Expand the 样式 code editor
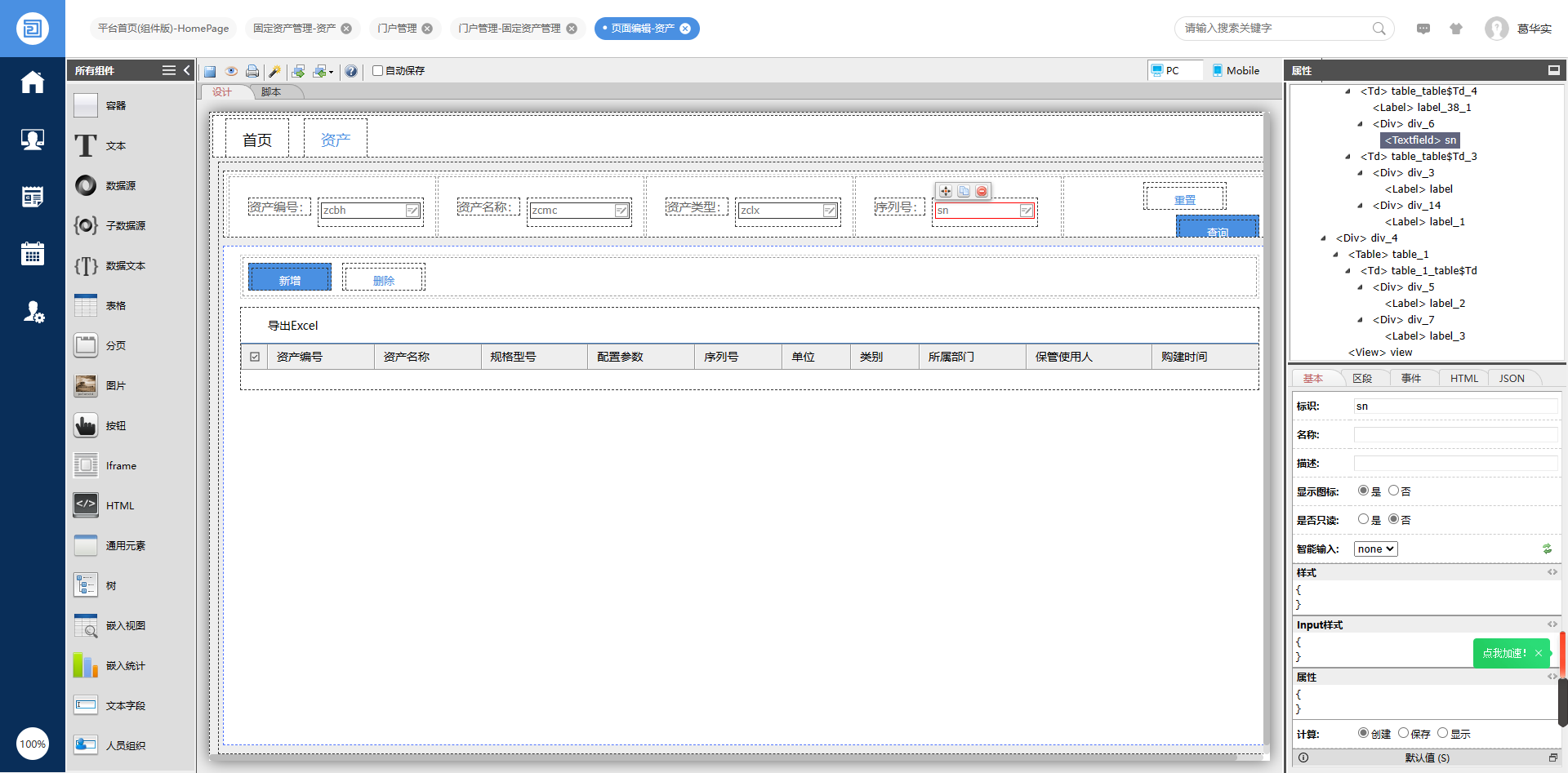 1552,572
